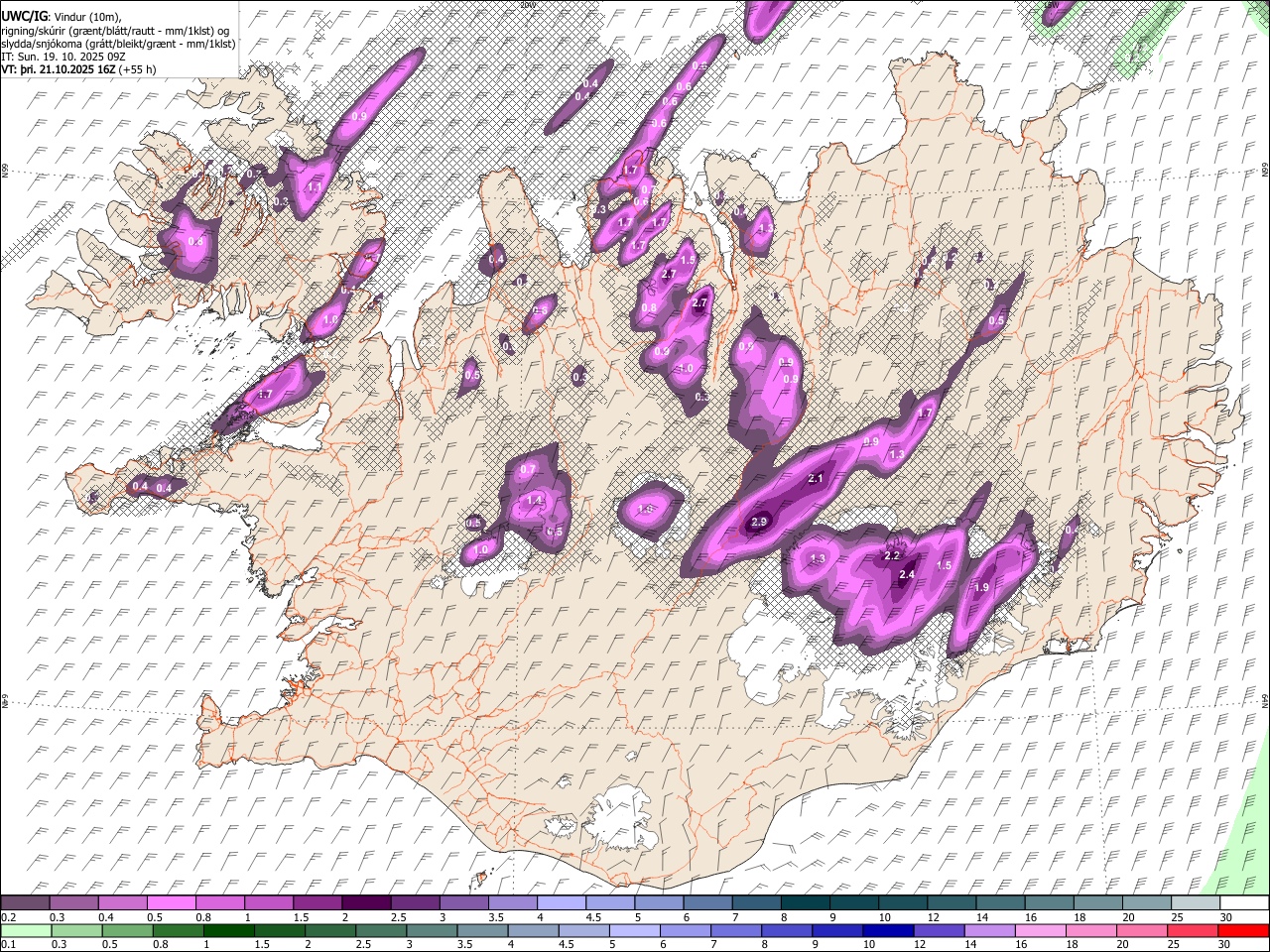Select the 'Vindur (10m)' label

click(85, 17)
